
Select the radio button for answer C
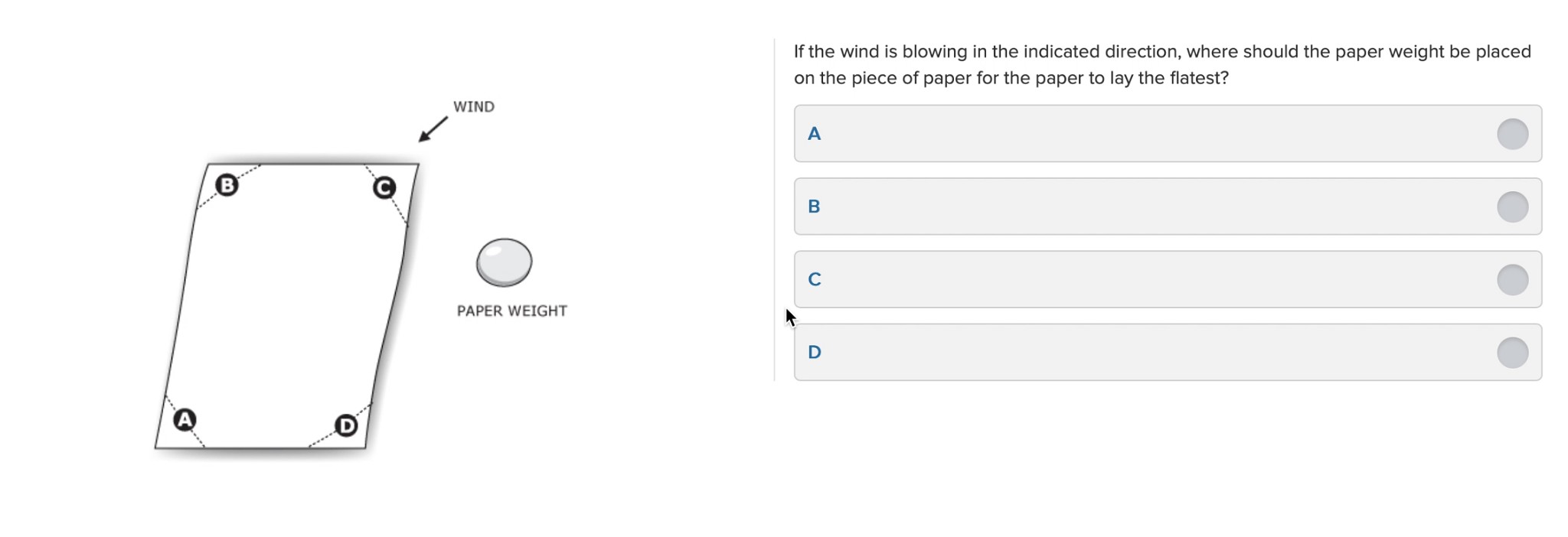[1512, 279]
